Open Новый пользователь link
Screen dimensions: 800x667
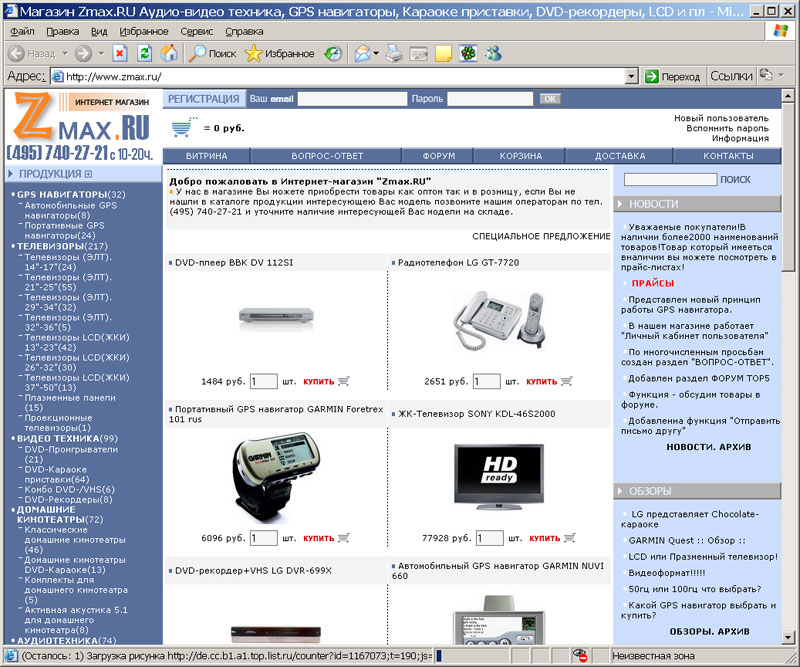[x=721, y=118]
